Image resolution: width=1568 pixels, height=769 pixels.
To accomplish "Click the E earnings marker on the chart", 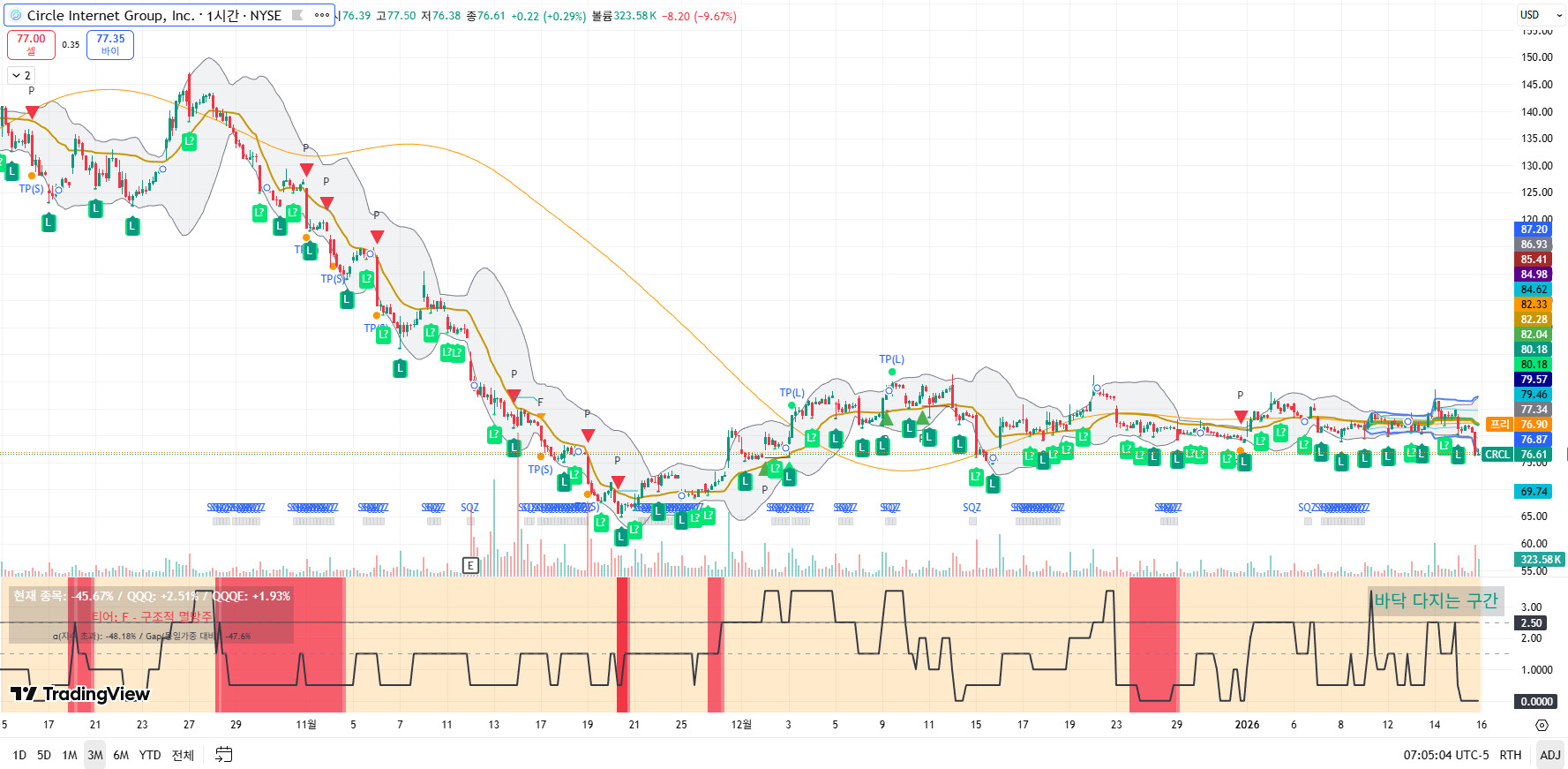I will tap(470, 565).
